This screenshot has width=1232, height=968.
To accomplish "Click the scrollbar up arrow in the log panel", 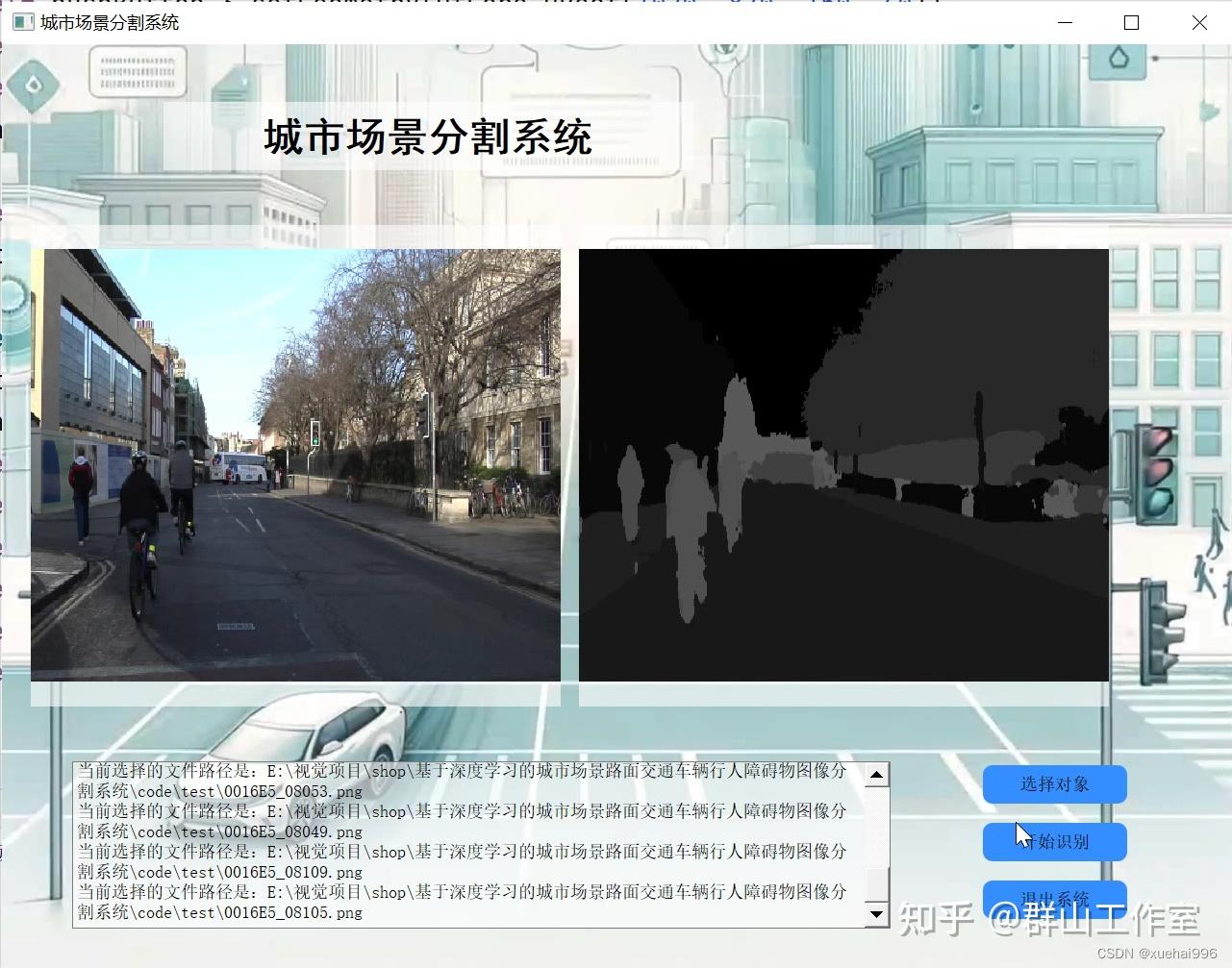I will [875, 773].
